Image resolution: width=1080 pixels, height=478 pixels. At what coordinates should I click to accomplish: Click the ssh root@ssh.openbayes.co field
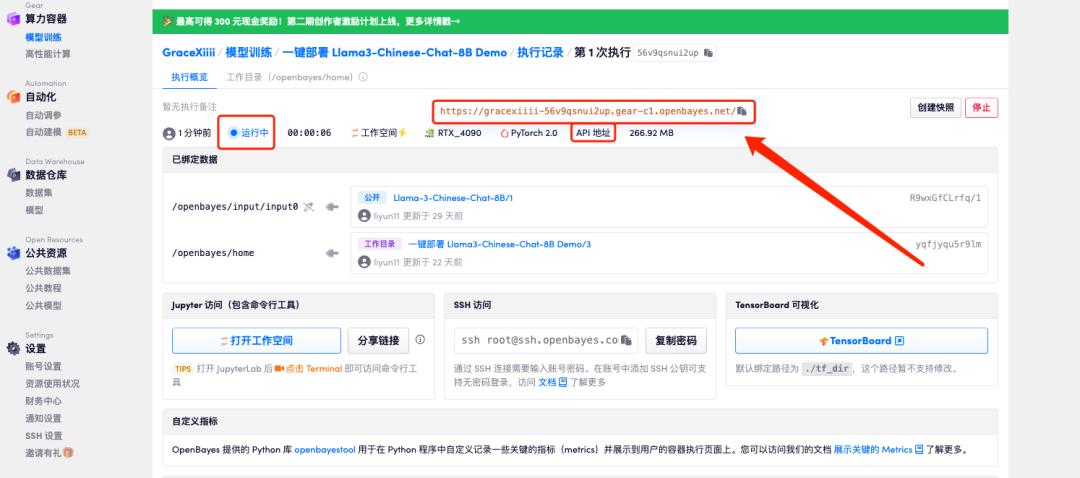pyautogui.click(x=546, y=340)
